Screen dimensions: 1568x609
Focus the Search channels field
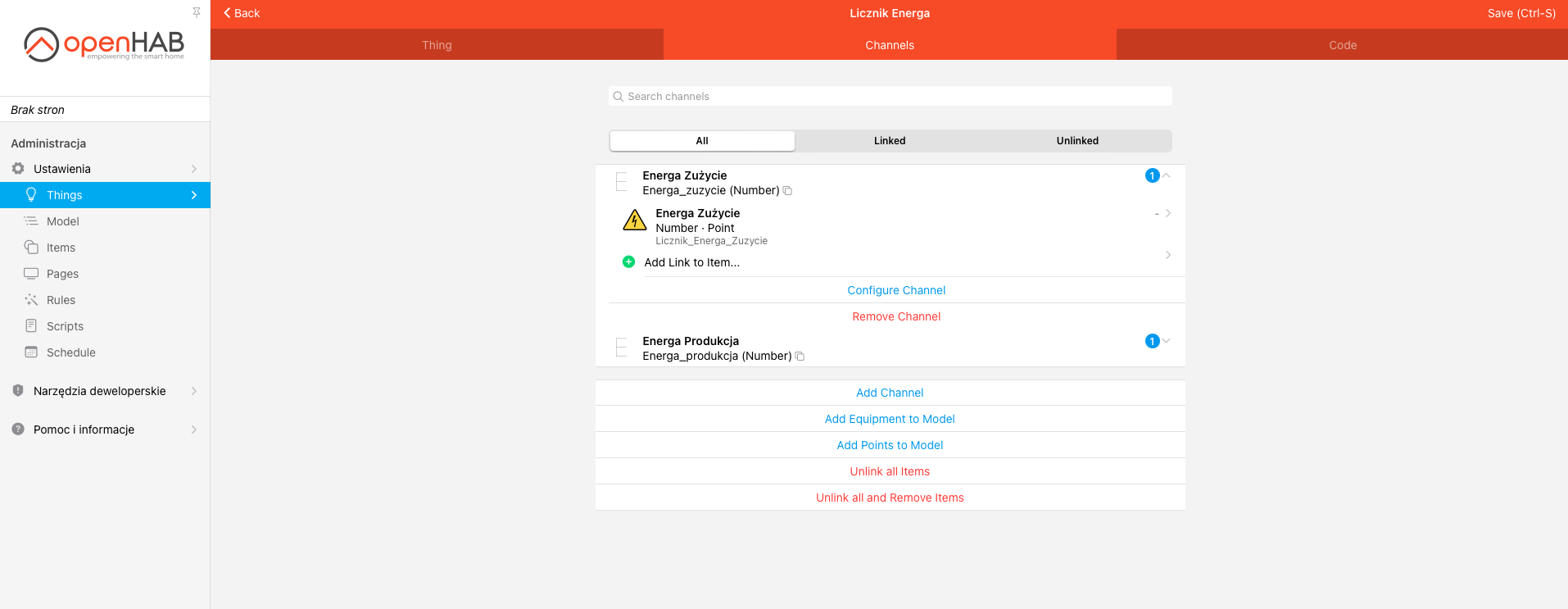(890, 96)
